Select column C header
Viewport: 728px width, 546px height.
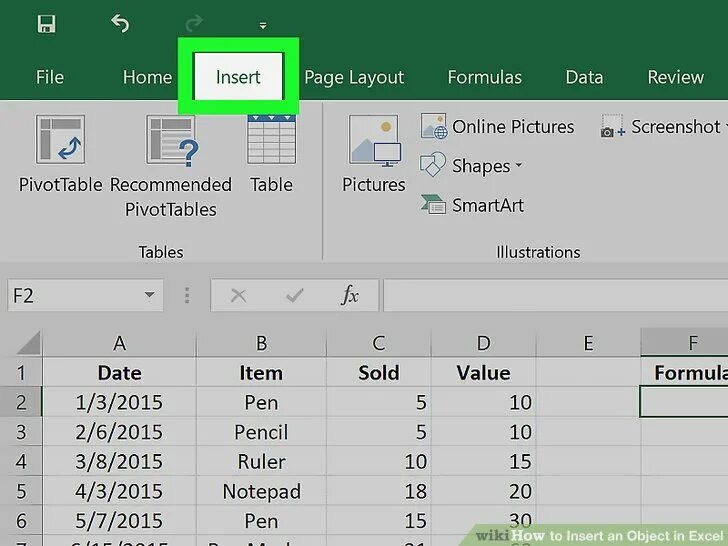(x=378, y=344)
